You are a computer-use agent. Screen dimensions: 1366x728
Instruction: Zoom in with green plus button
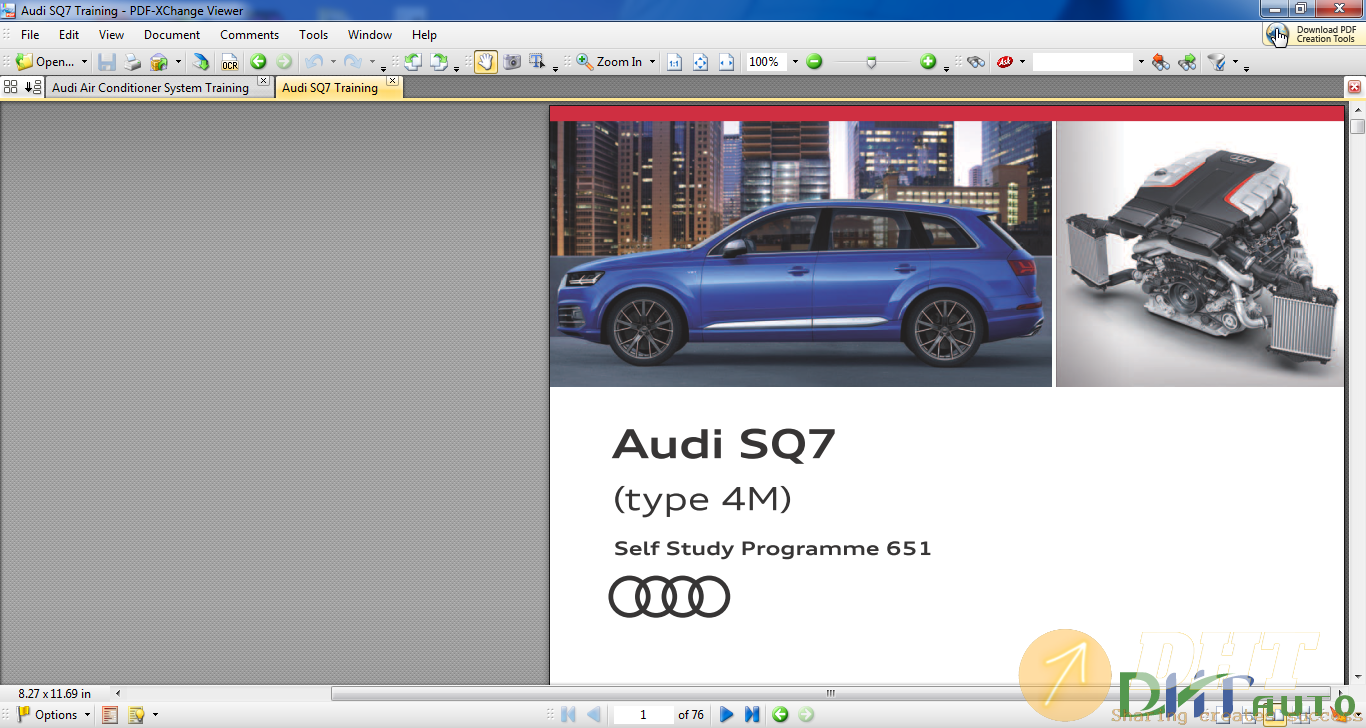[928, 62]
